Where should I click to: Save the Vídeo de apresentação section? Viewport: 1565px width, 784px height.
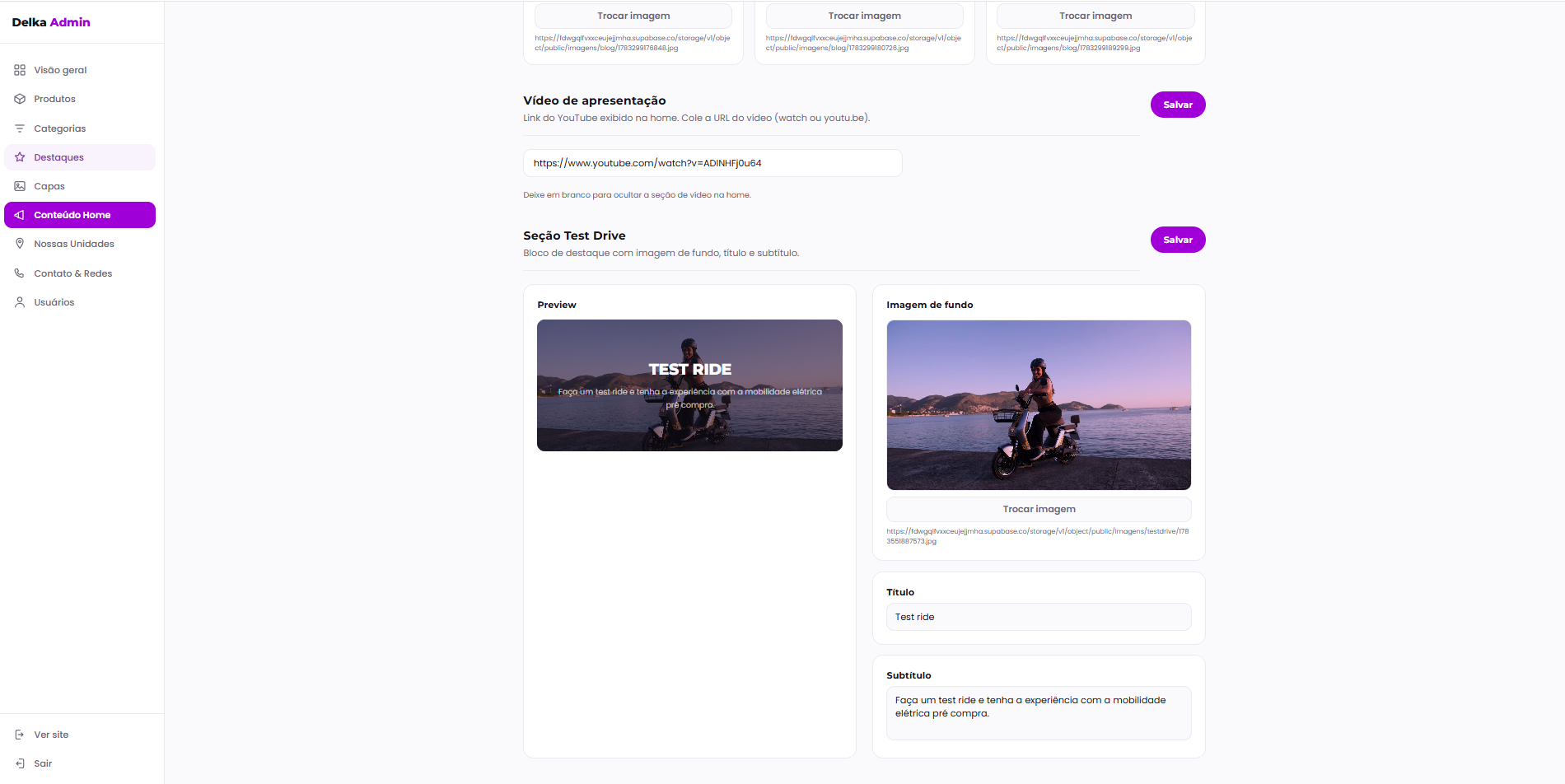1178,105
